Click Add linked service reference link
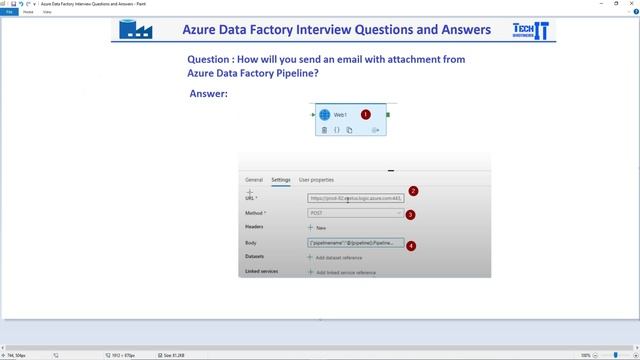 click(342, 272)
